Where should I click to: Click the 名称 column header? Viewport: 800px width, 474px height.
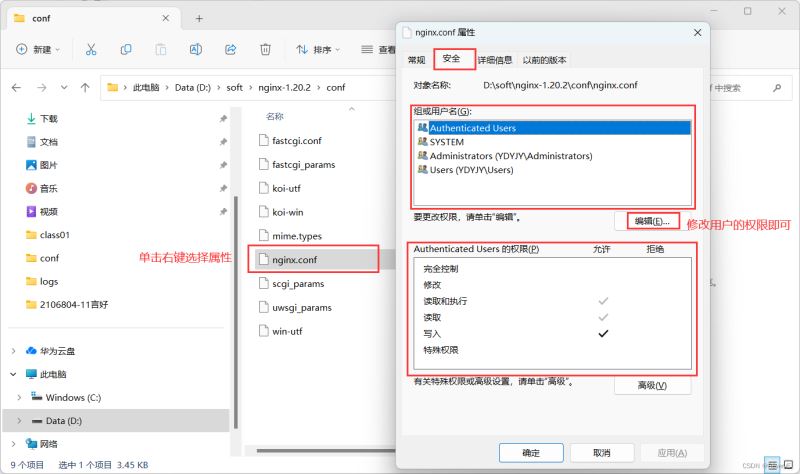click(274, 116)
